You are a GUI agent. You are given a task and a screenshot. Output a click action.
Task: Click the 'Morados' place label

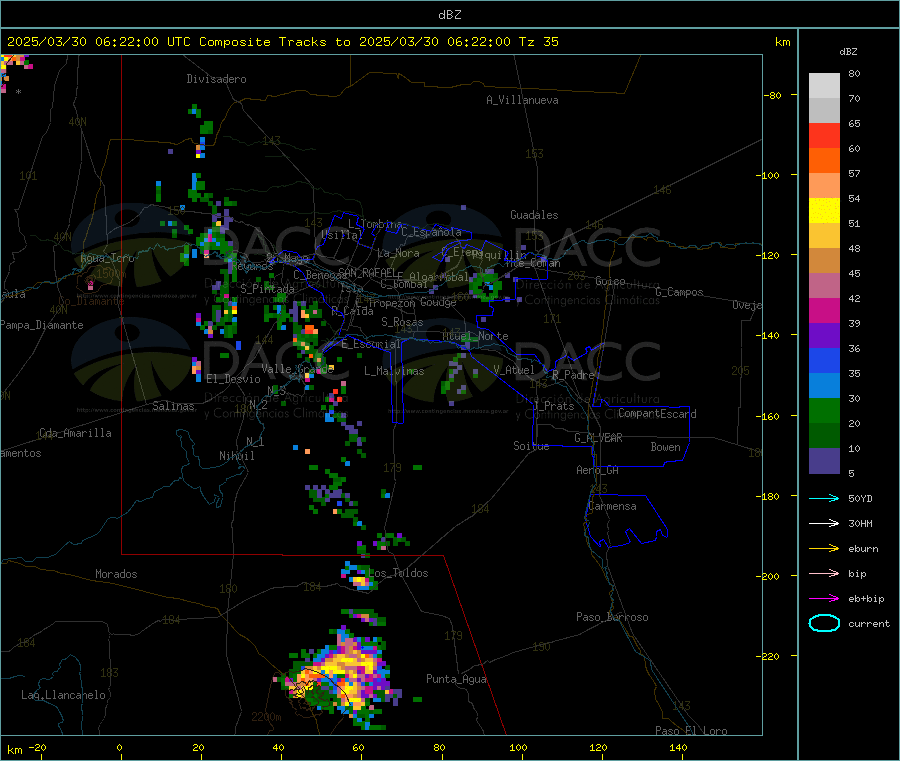click(x=116, y=574)
